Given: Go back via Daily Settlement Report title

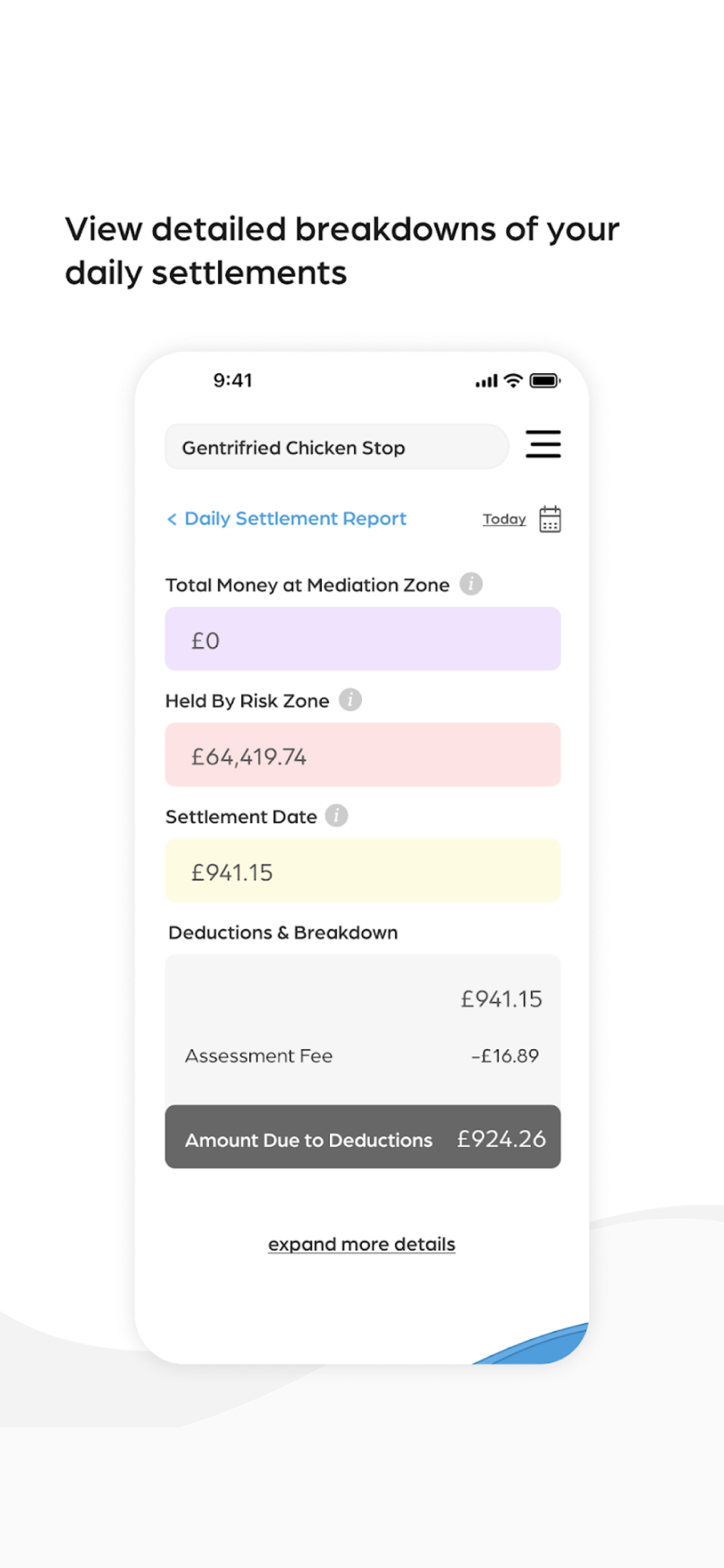Looking at the screenshot, I should point(295,519).
